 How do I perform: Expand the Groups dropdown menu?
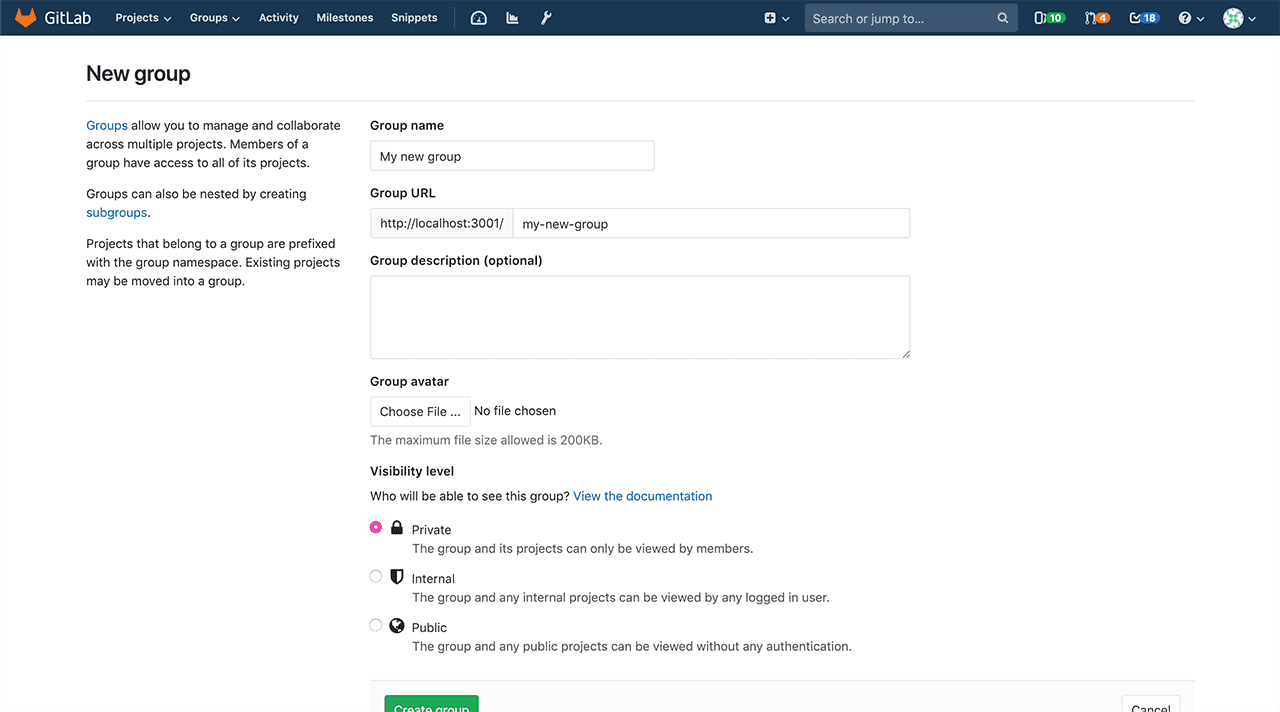click(214, 18)
